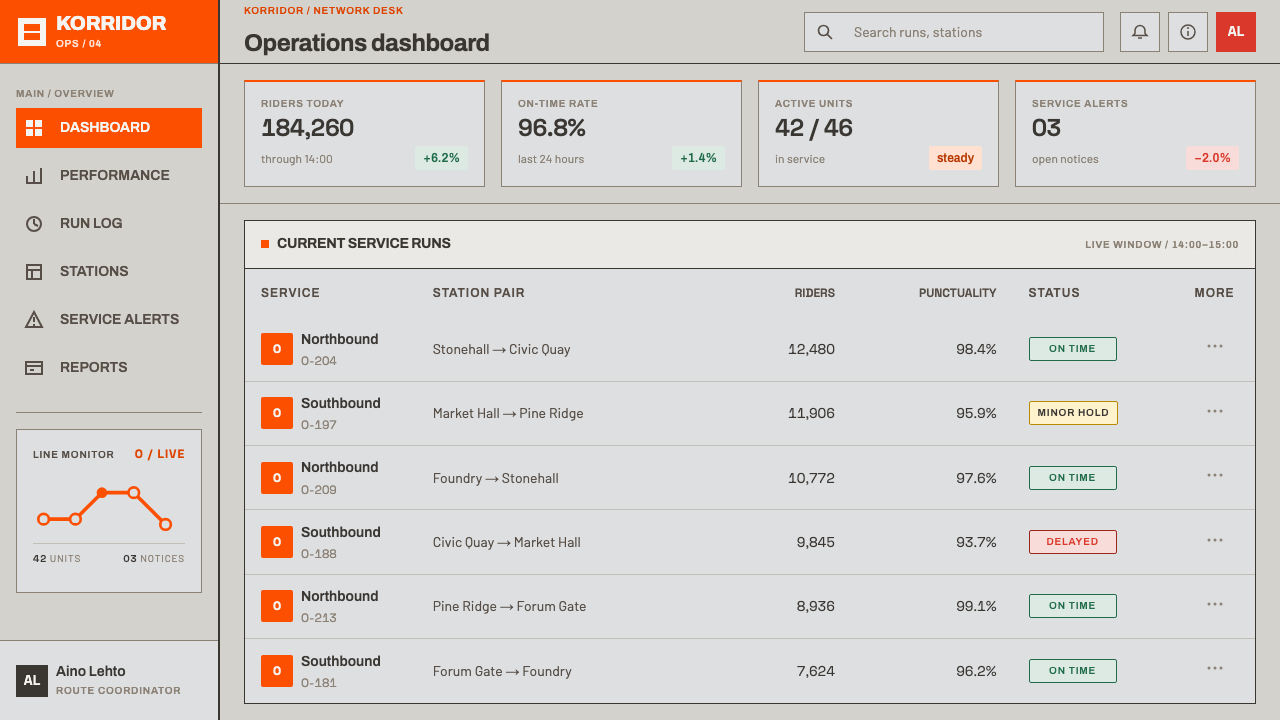Click the steady badge on Active Units
Image resolution: width=1280 pixels, height=720 pixels.
pos(955,158)
